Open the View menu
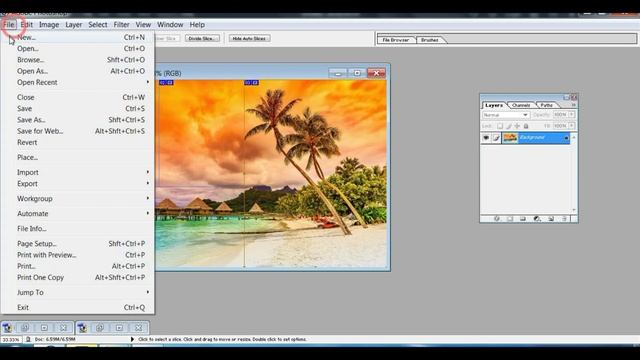Image resolution: width=640 pixels, height=360 pixels. (143, 24)
